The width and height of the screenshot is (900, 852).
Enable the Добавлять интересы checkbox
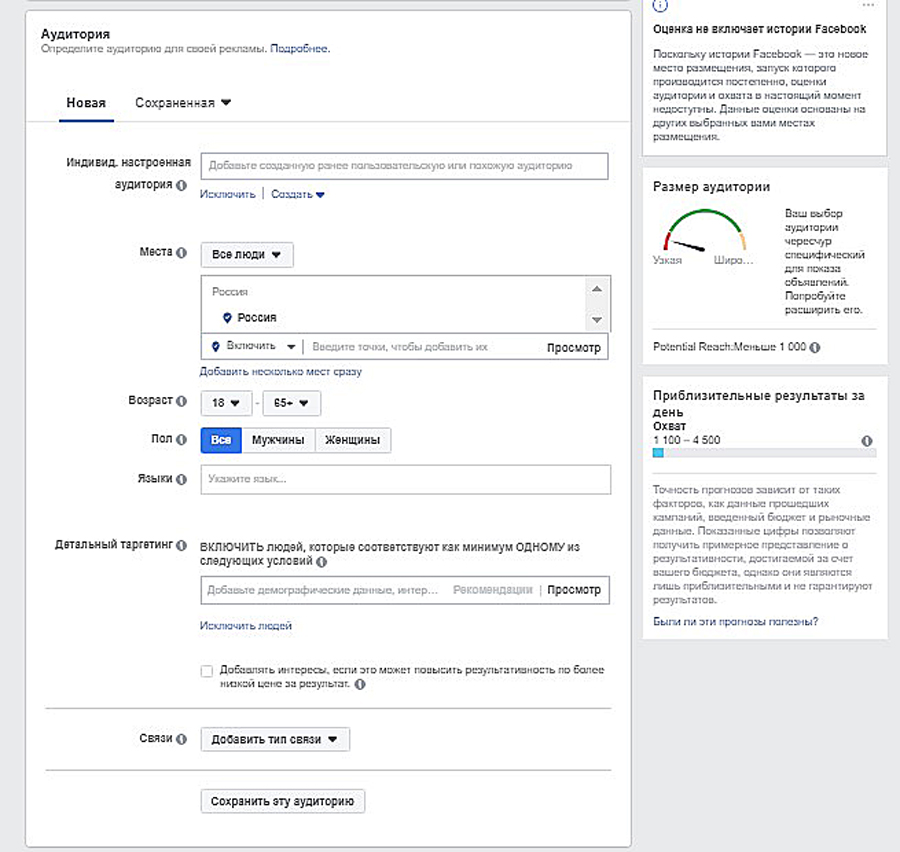pos(207,671)
